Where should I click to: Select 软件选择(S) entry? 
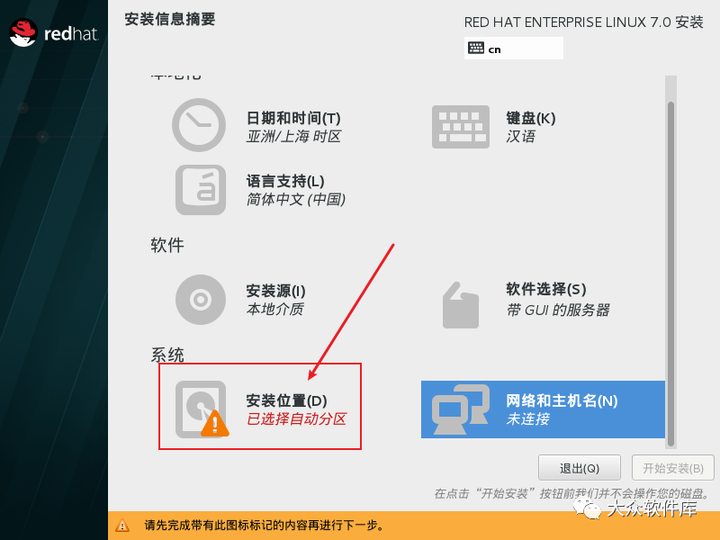pyautogui.click(x=557, y=299)
